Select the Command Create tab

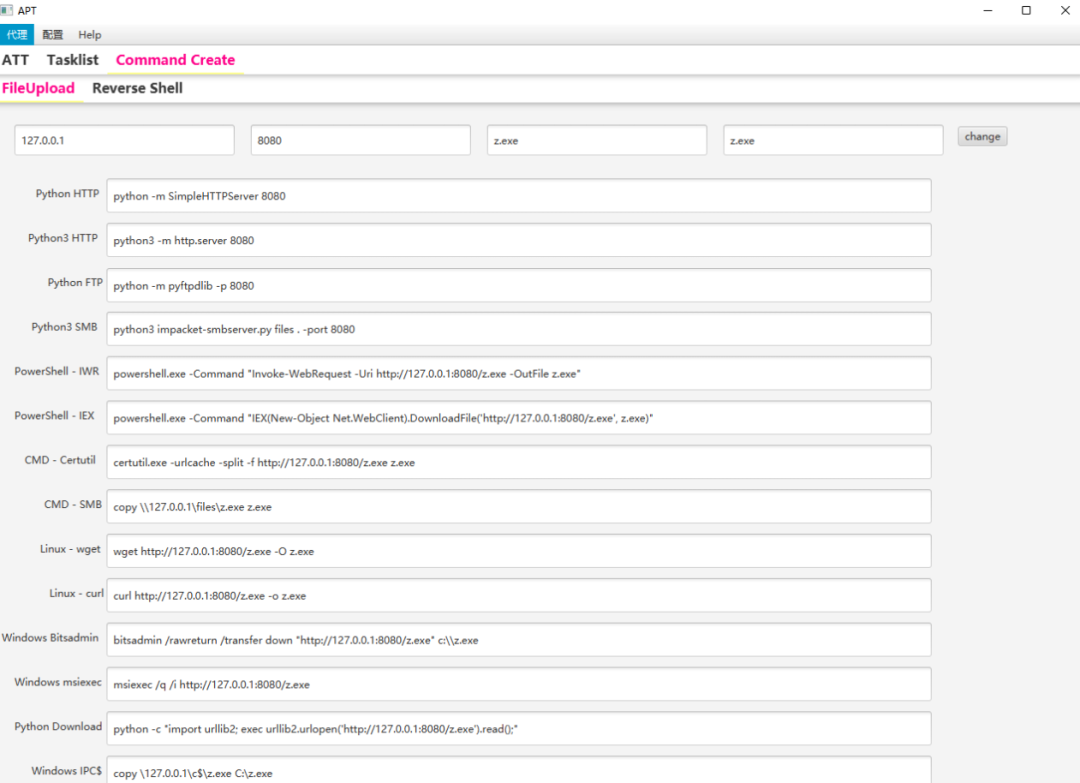click(175, 60)
